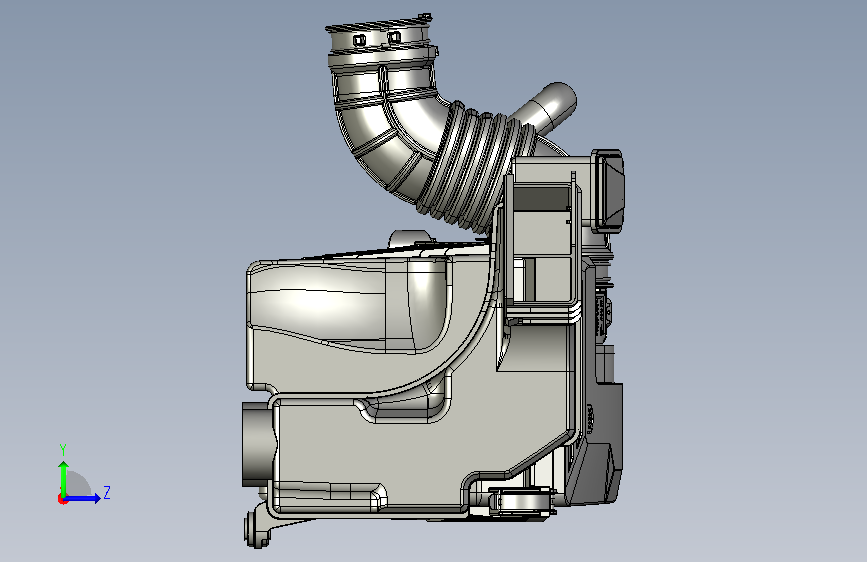Select the mounting lug at the model's bottom-left corner
867x562 pixels.
click(x=257, y=528)
